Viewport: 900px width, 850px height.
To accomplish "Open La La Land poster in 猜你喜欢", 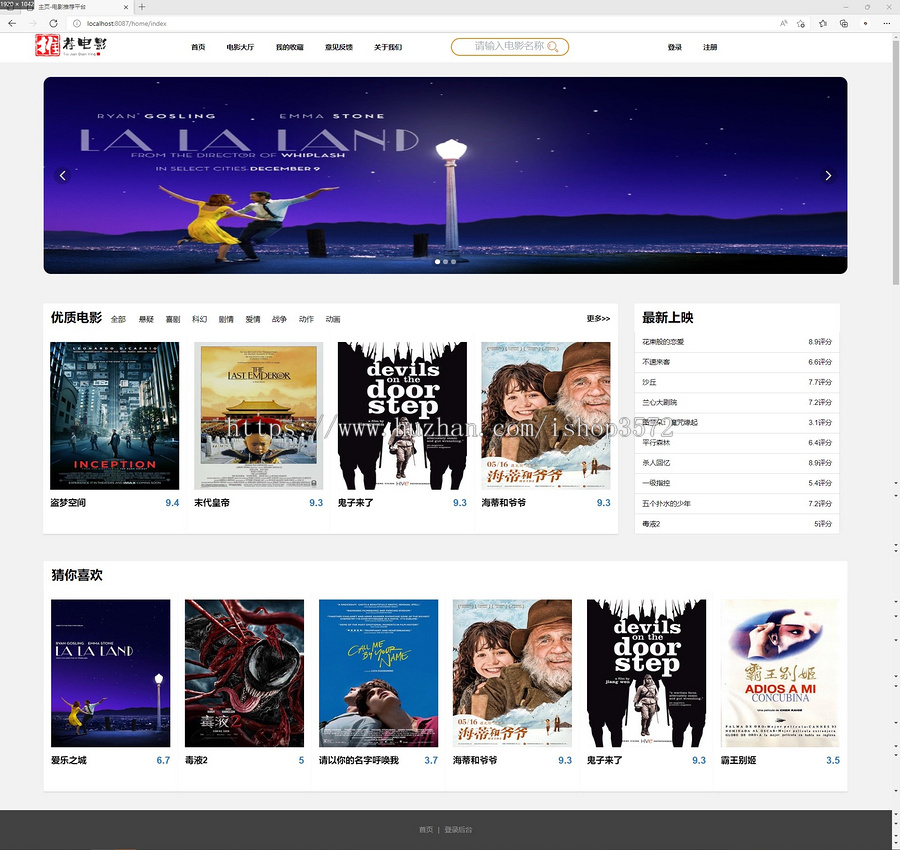I will (110, 673).
